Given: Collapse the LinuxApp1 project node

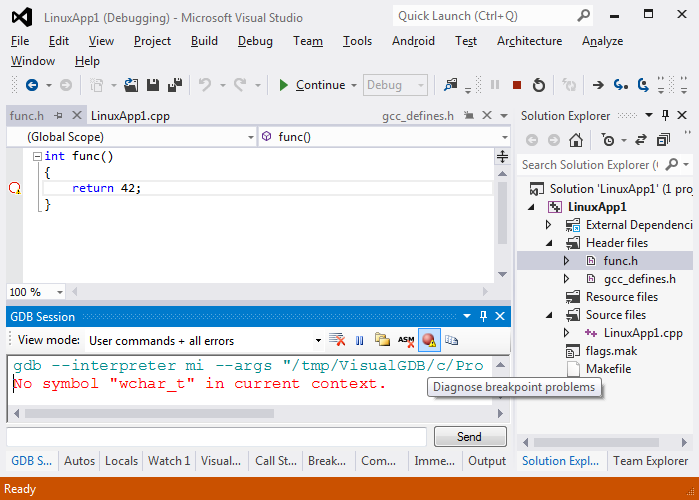Looking at the screenshot, I should pos(531,207).
